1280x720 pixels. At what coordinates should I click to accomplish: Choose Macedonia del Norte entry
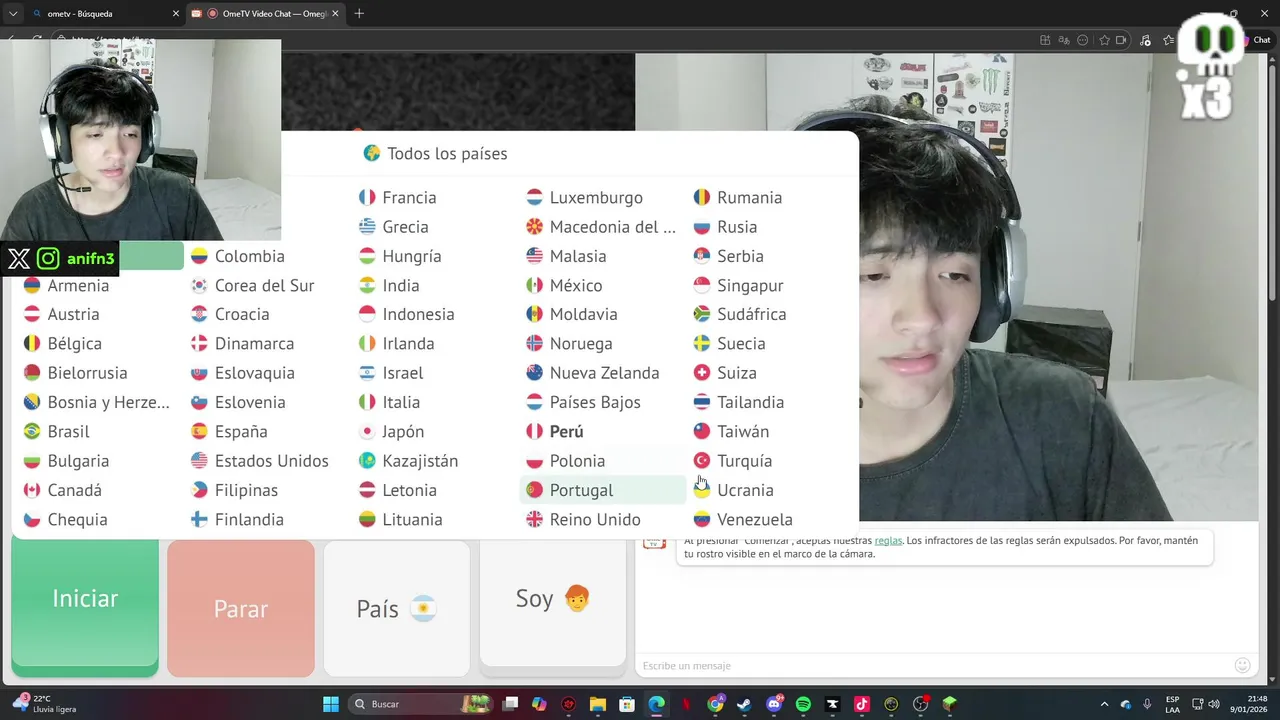point(601,227)
